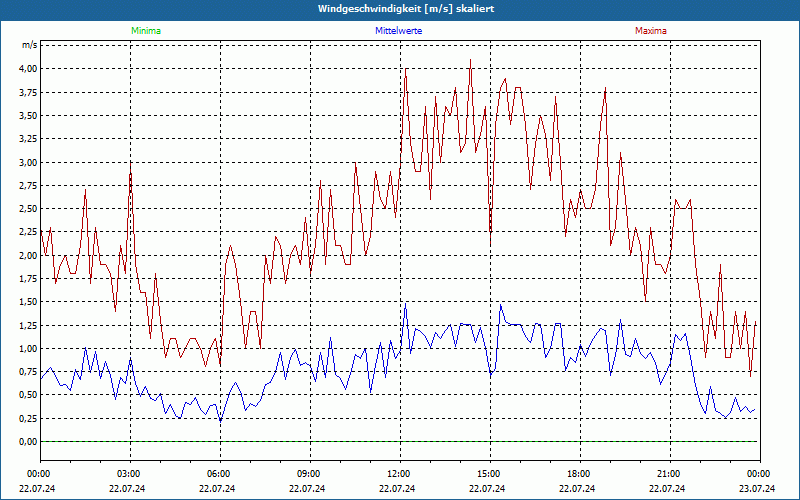800x500 pixels.
Task: Click the 2,75 y-axis value
Action: click(28, 186)
